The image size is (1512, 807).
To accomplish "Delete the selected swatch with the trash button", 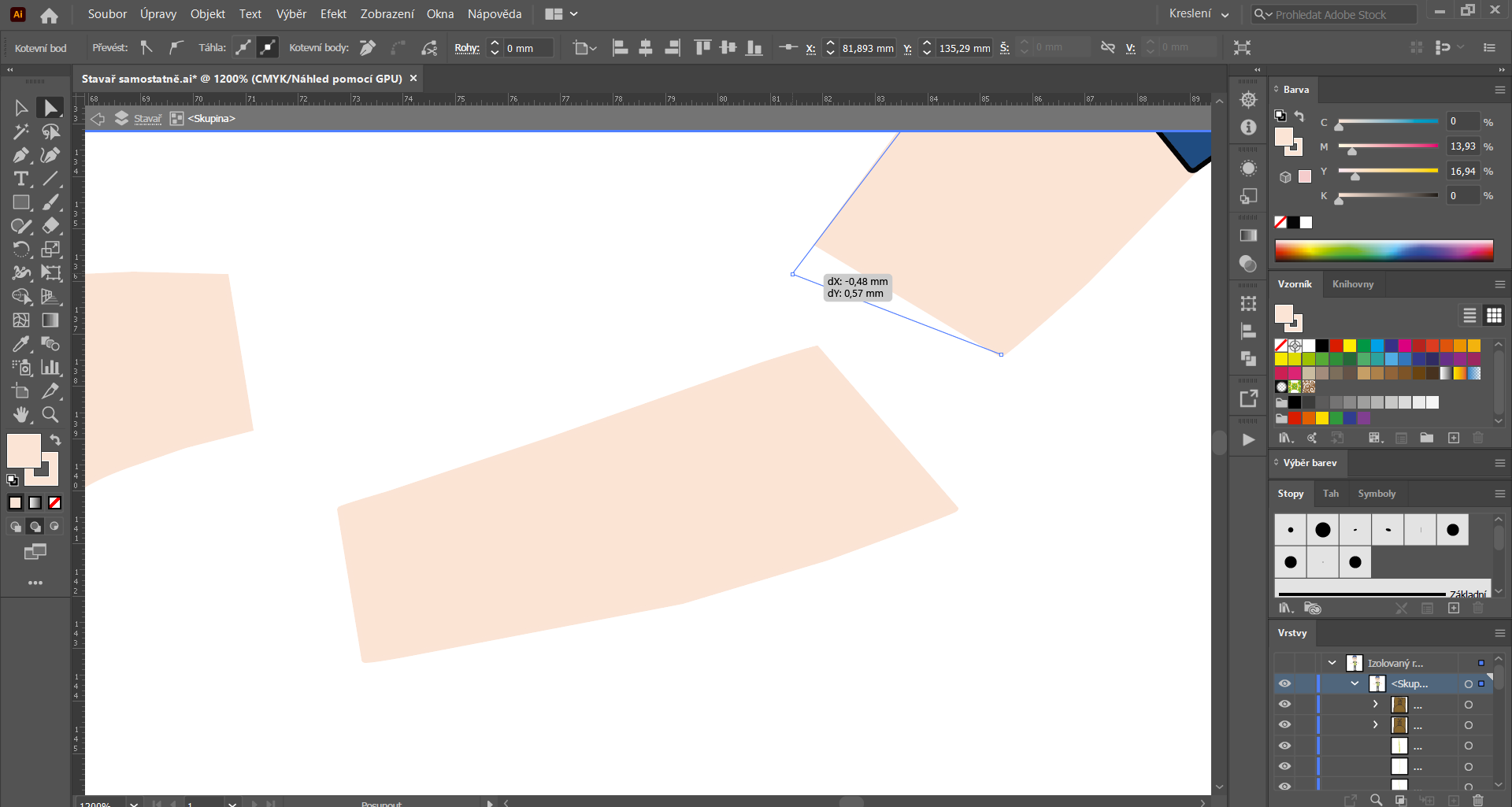I will tap(1477, 438).
